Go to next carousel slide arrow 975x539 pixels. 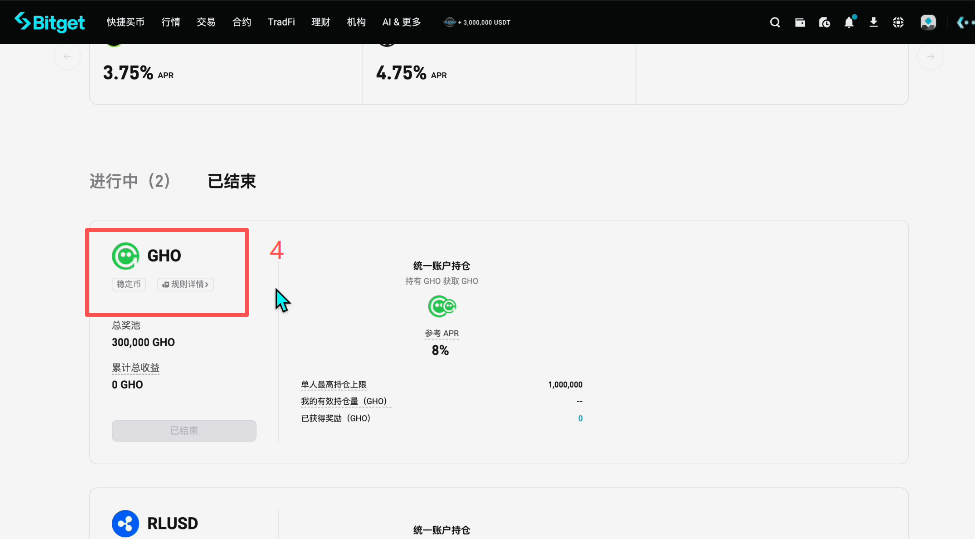coord(931,57)
